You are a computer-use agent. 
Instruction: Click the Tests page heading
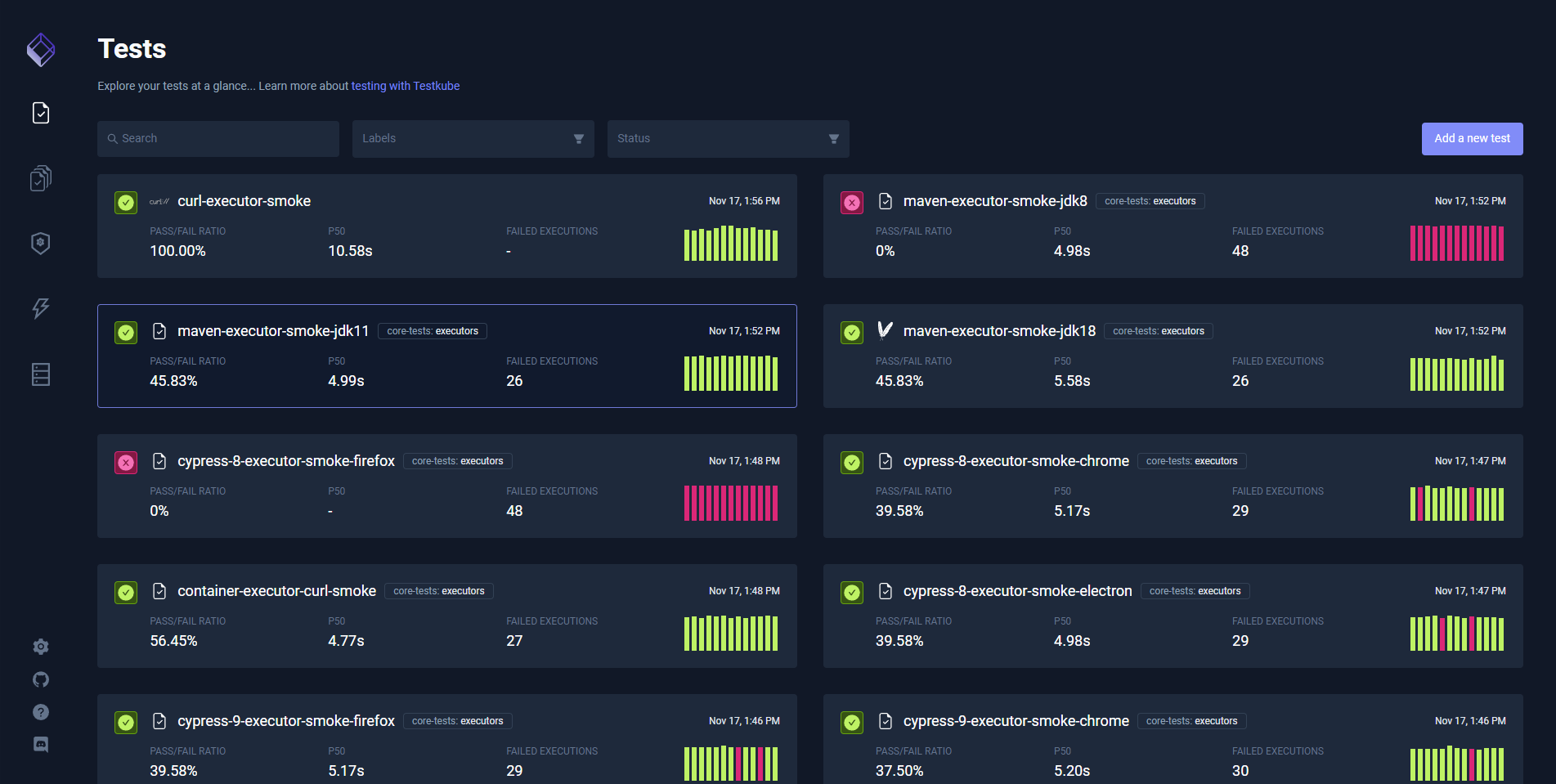[x=132, y=49]
